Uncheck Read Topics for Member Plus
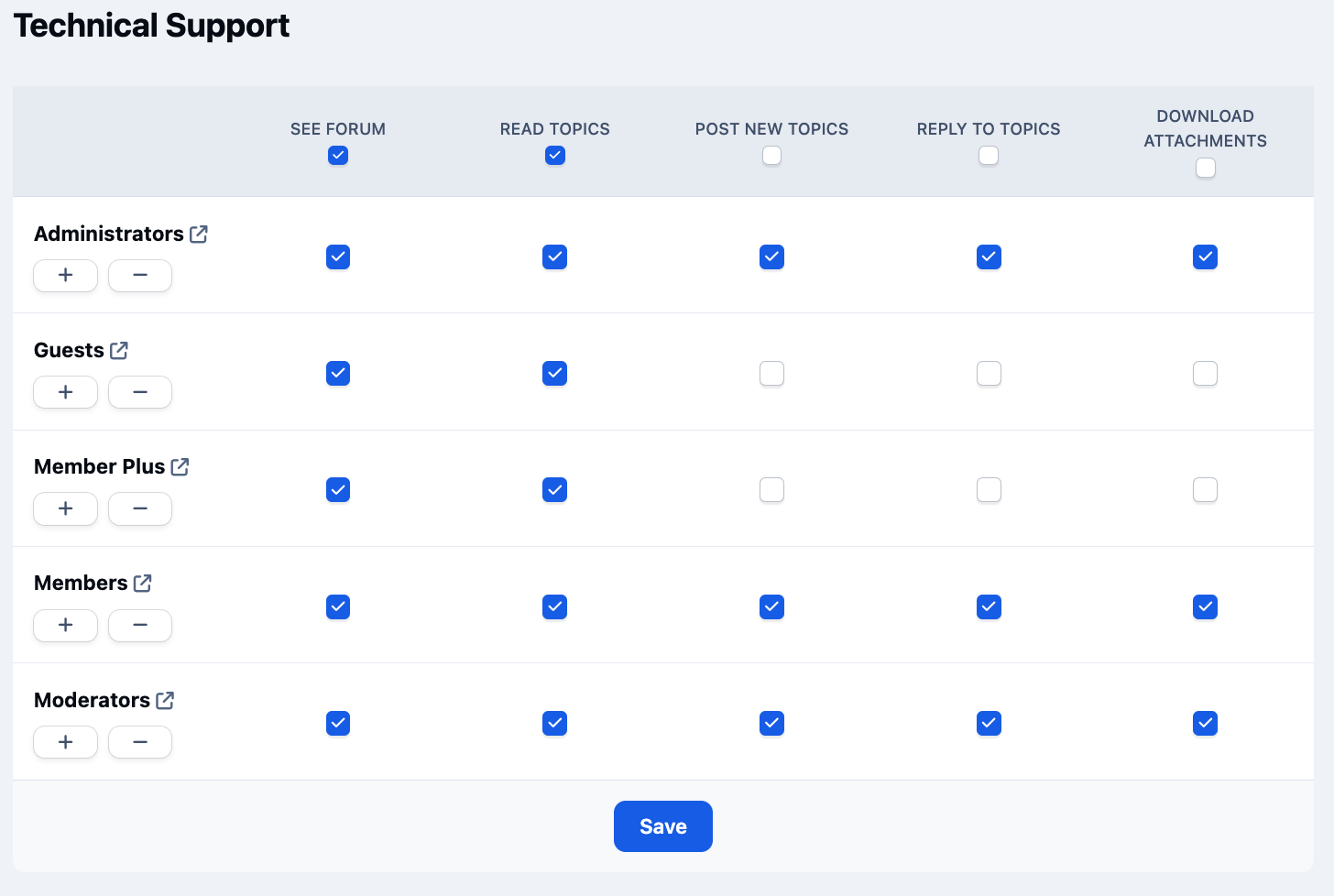 555,490
